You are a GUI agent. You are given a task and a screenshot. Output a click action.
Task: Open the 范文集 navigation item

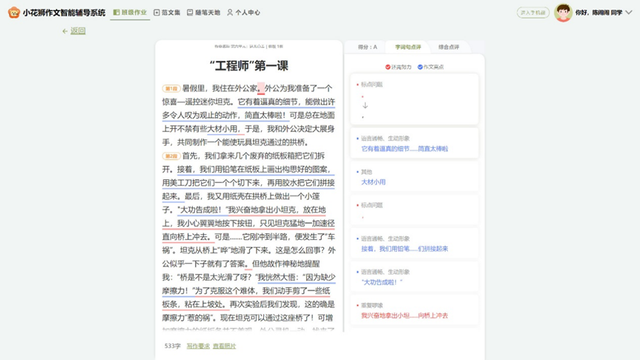167,13
